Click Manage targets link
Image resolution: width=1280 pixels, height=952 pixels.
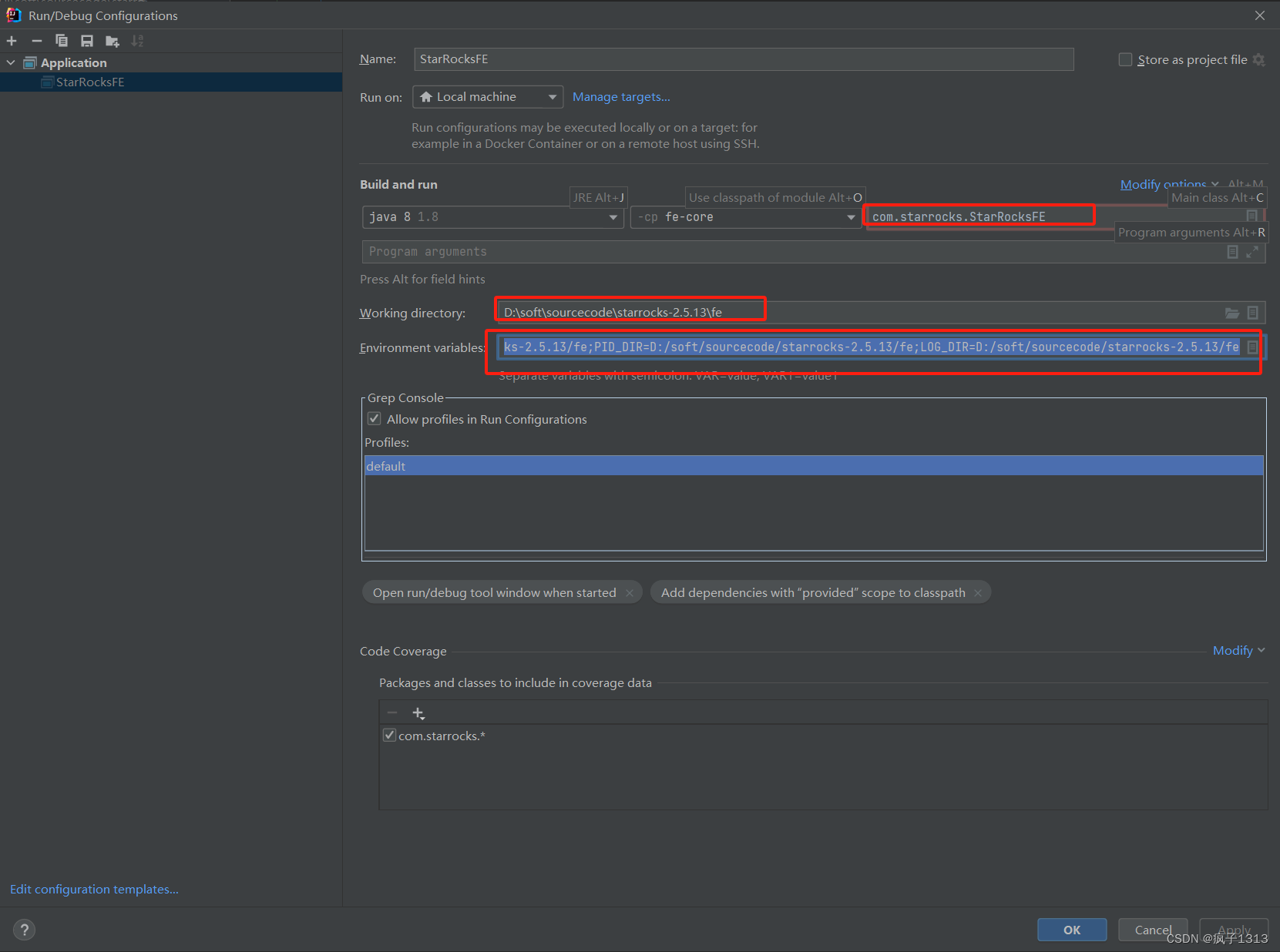tap(621, 97)
